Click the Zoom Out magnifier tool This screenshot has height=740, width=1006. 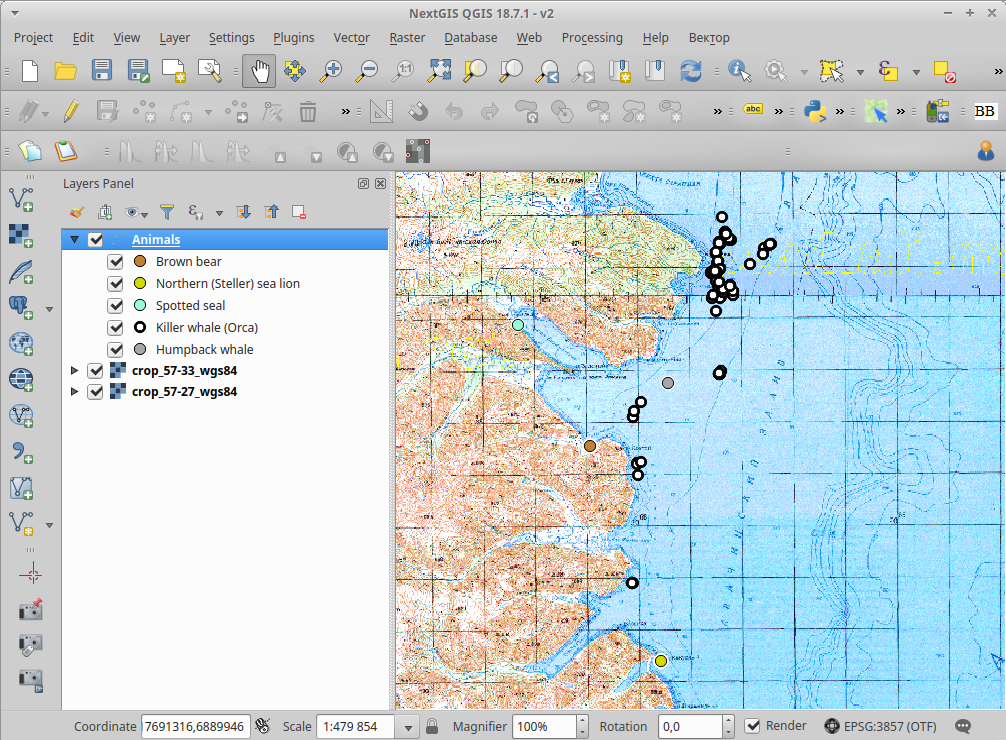(367, 71)
